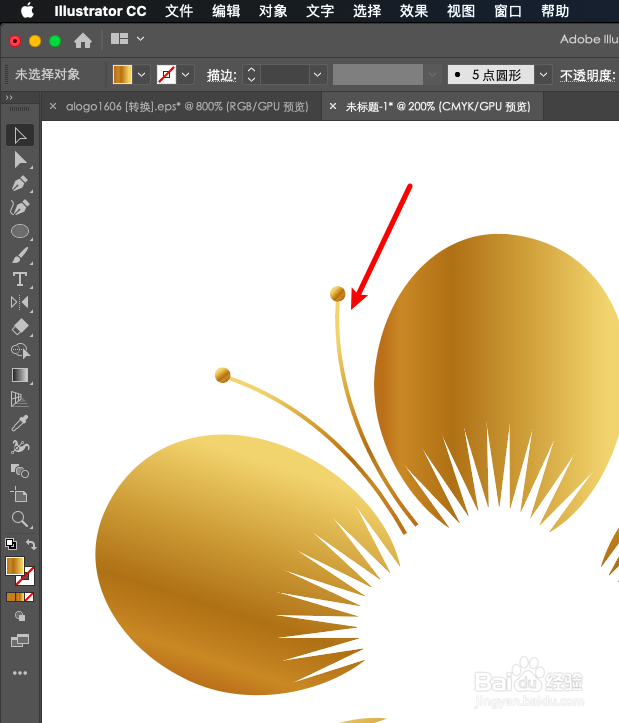Viewport: 619px width, 723px height.
Task: Open the 文件 menu
Action: coord(179,11)
